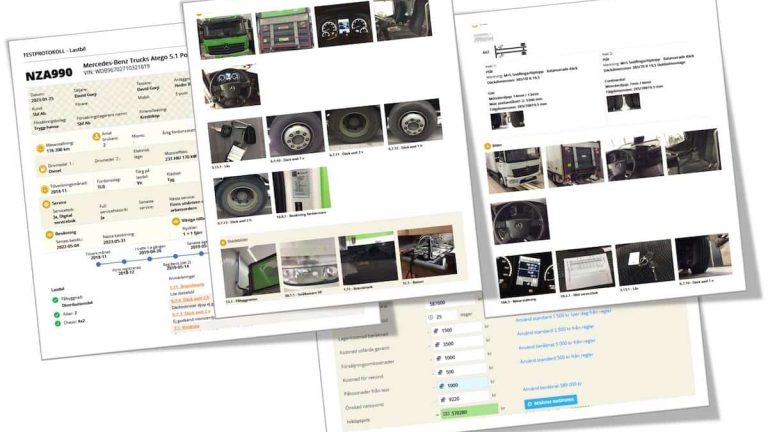
Task: Click the orange Besiktning section icon
Action: point(45,234)
